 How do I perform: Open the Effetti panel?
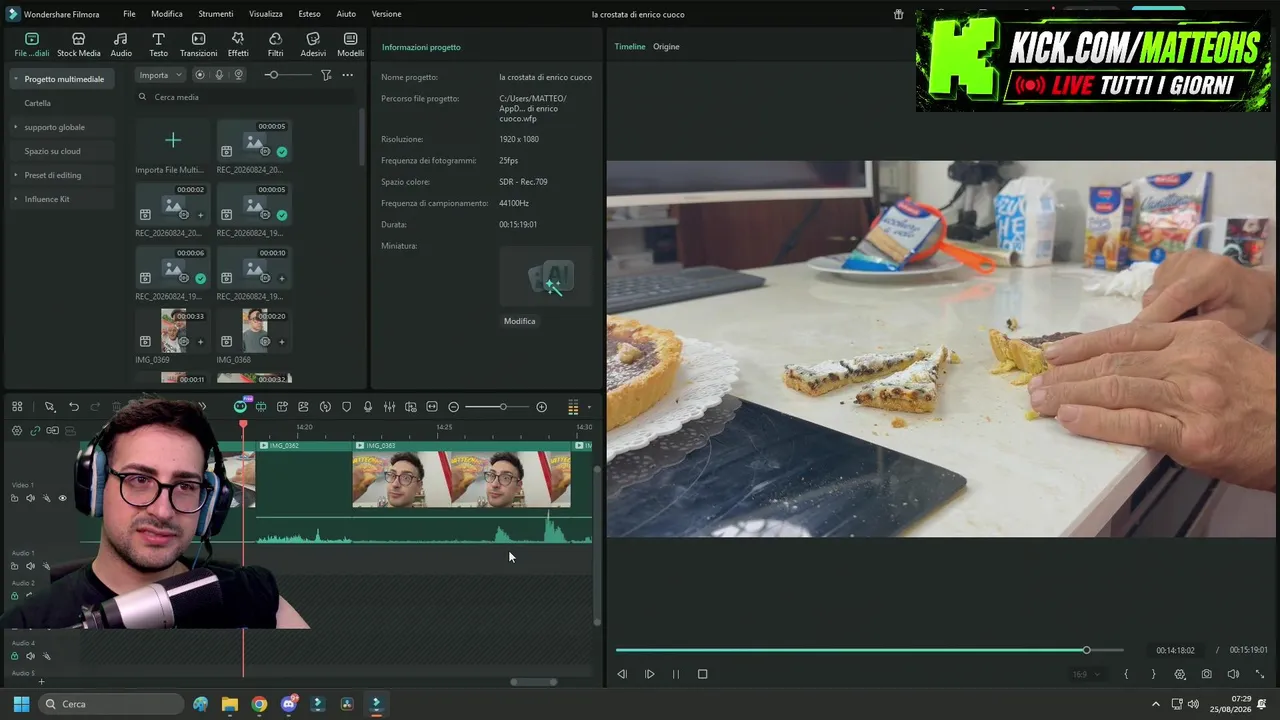(x=238, y=44)
